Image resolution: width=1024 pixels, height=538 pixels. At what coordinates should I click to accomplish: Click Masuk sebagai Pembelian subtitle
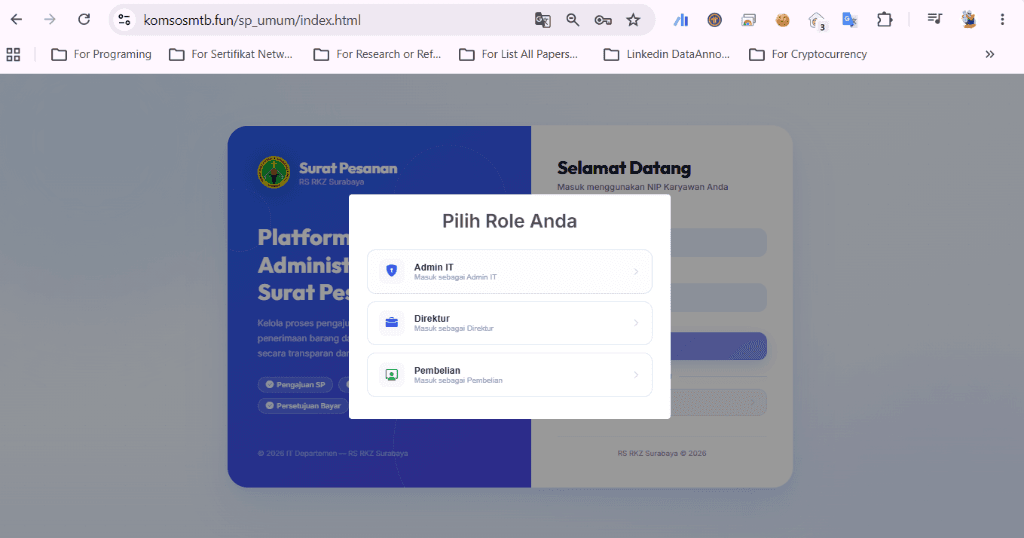coord(458,381)
